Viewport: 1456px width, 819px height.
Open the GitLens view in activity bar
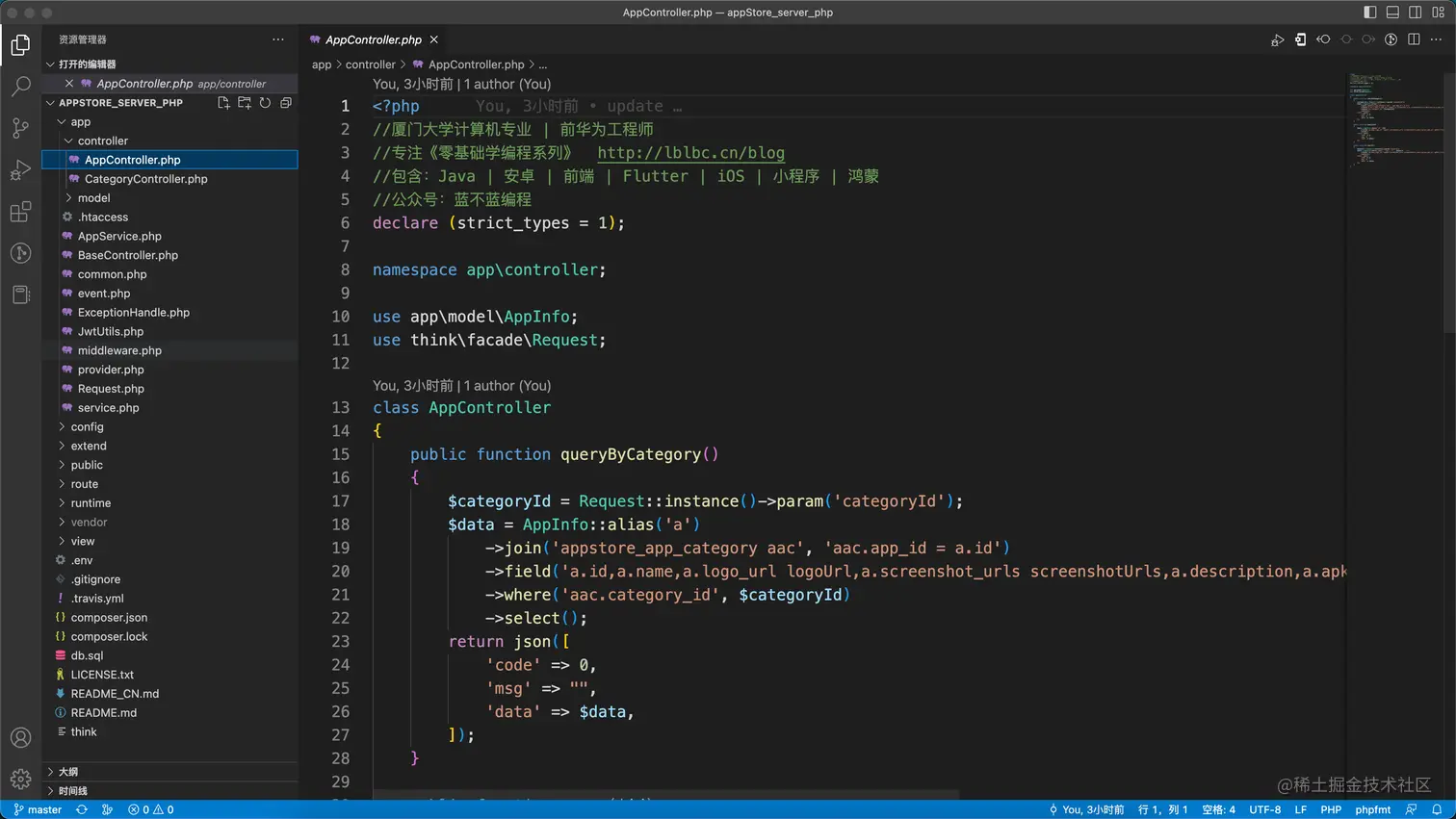click(20, 253)
